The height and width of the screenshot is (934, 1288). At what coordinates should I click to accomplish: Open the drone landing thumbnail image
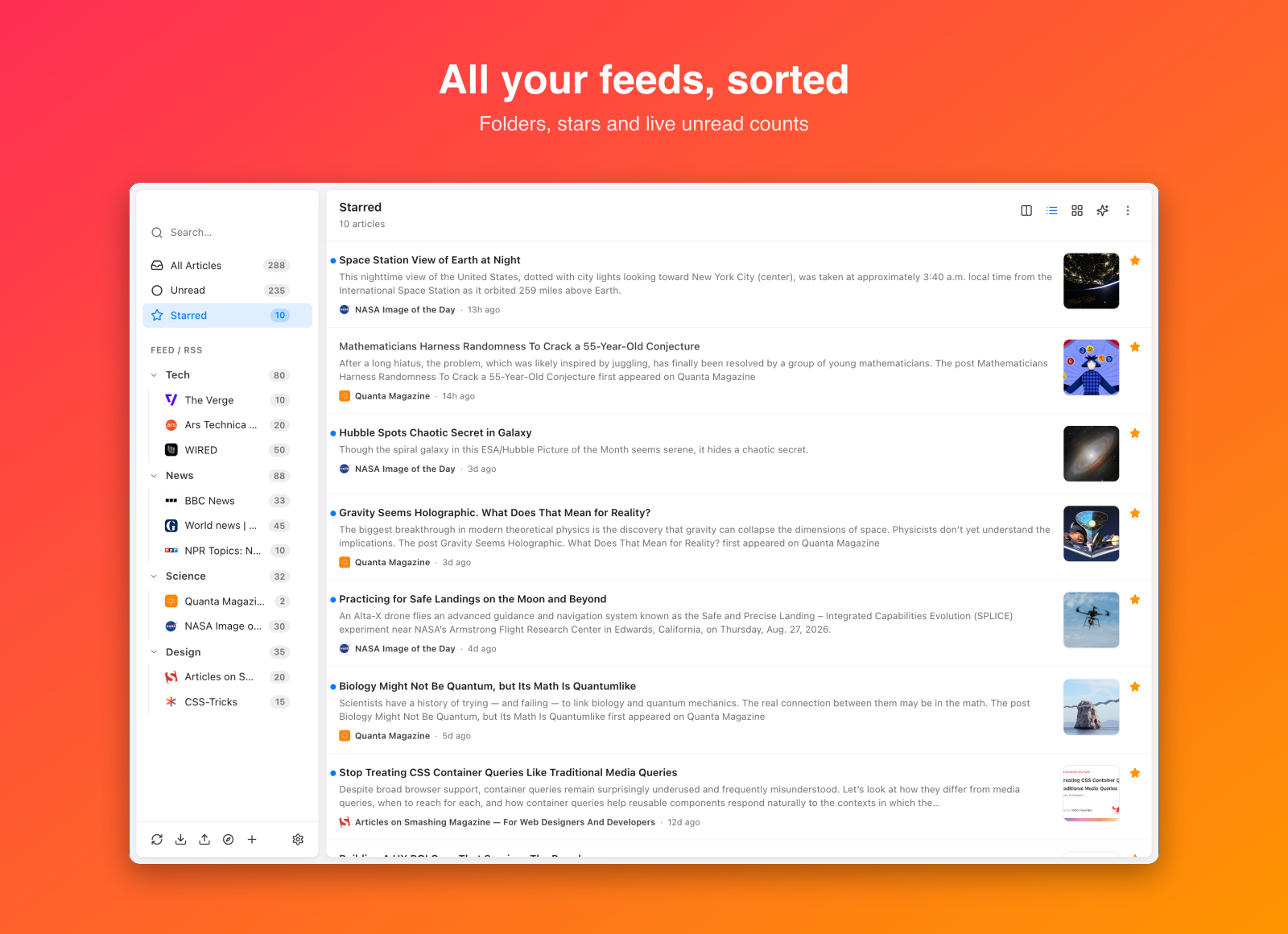pyautogui.click(x=1091, y=620)
